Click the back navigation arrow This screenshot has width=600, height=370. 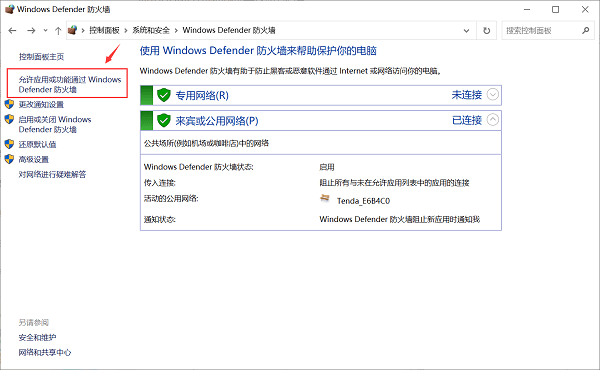(12, 31)
